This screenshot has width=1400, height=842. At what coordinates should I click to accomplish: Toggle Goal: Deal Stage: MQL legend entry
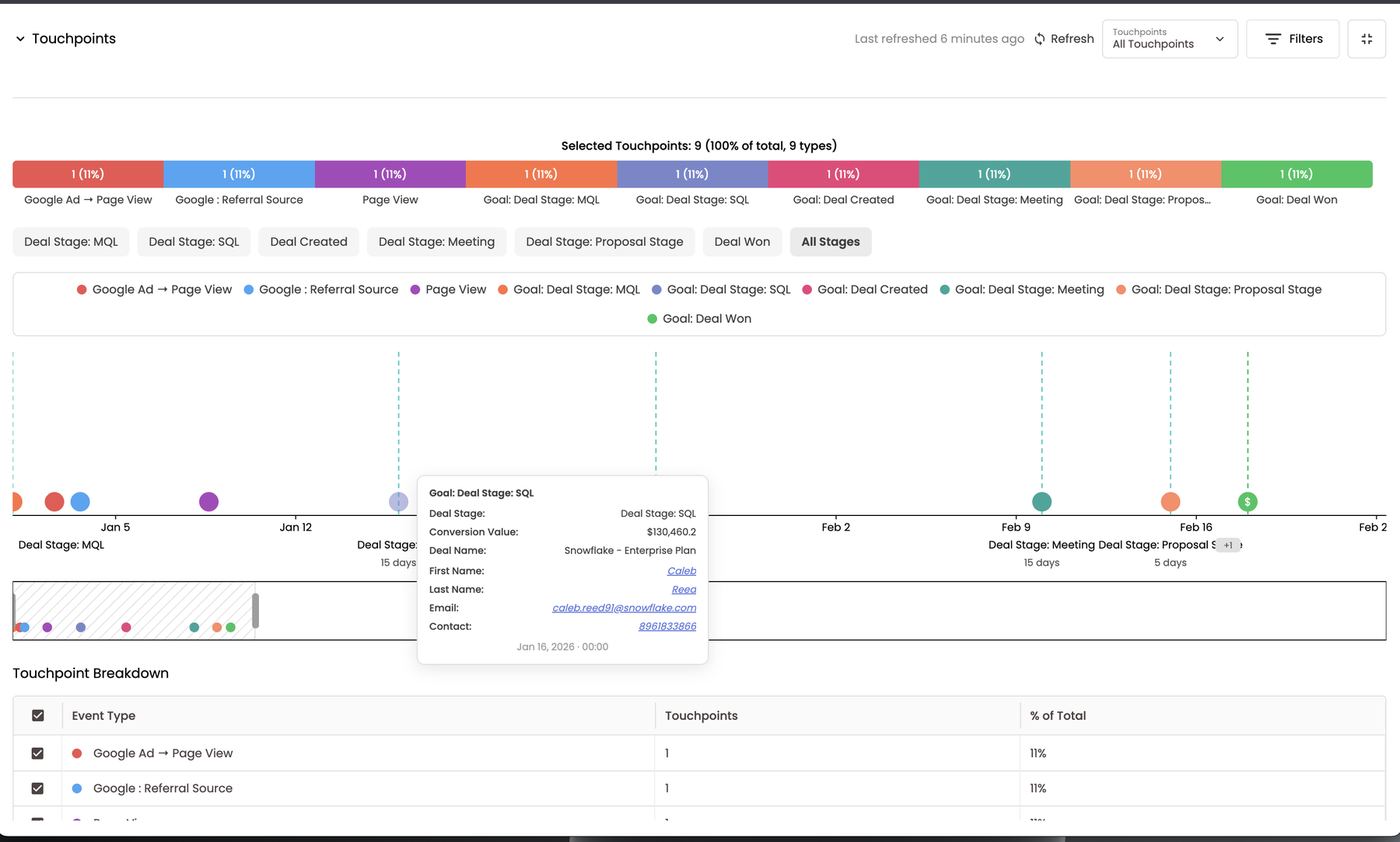pyautogui.click(x=569, y=290)
